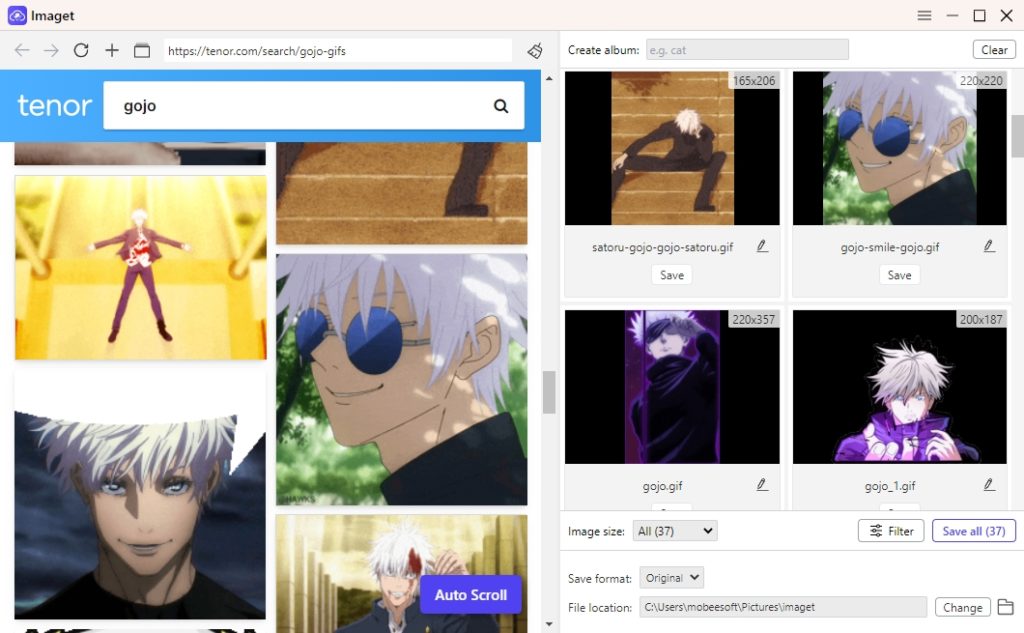Click the tenor search magnifier icon
1024x633 pixels.
501,106
